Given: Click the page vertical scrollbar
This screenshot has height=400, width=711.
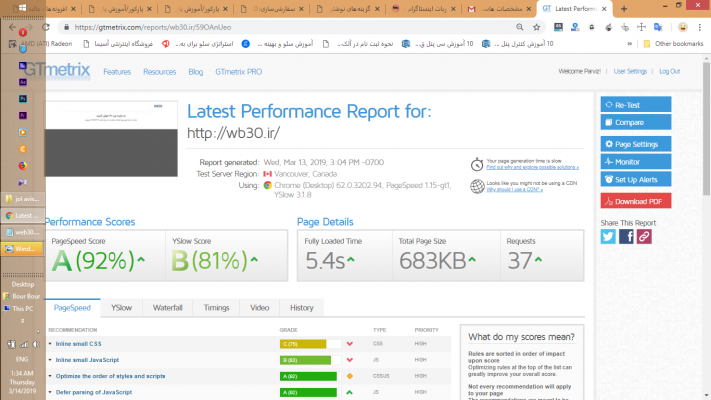Looking at the screenshot, I should pyautogui.click(x=706, y=129).
